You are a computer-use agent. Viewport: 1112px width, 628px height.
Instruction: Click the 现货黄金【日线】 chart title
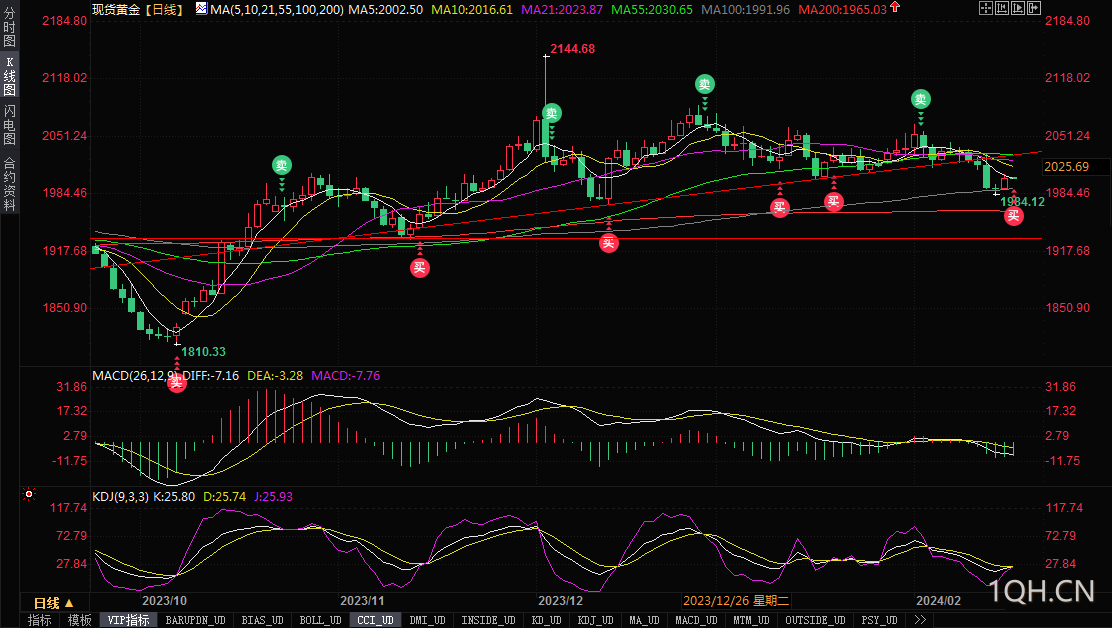click(x=139, y=9)
